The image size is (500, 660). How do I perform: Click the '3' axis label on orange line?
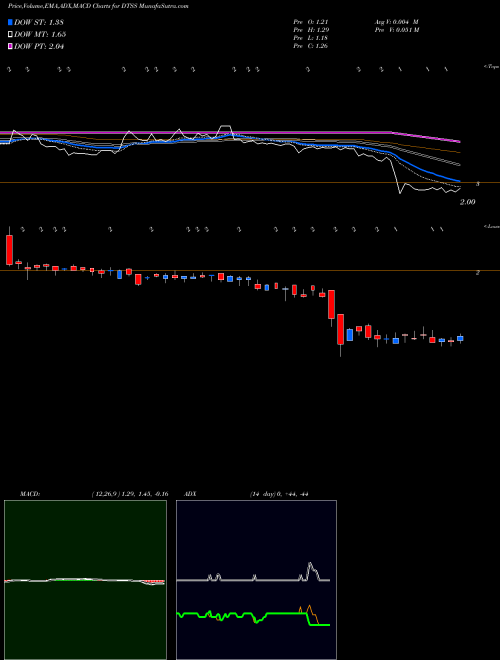pyautogui.click(x=478, y=184)
